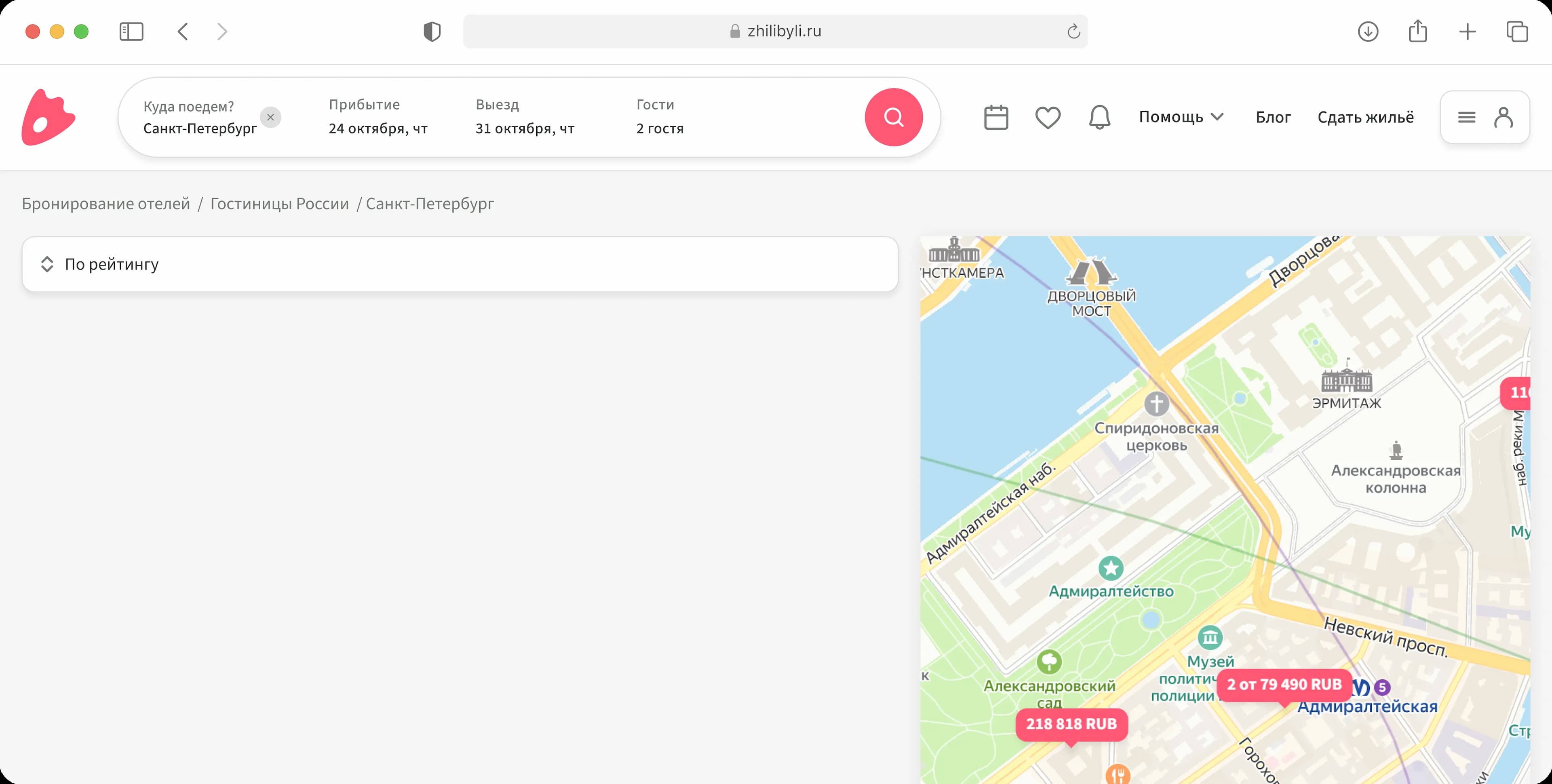Open the Гости guests selector

coord(660,117)
